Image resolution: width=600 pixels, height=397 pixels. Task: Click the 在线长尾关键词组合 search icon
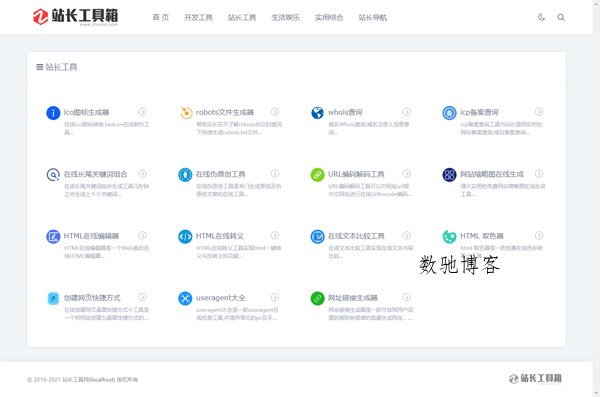coord(53,175)
